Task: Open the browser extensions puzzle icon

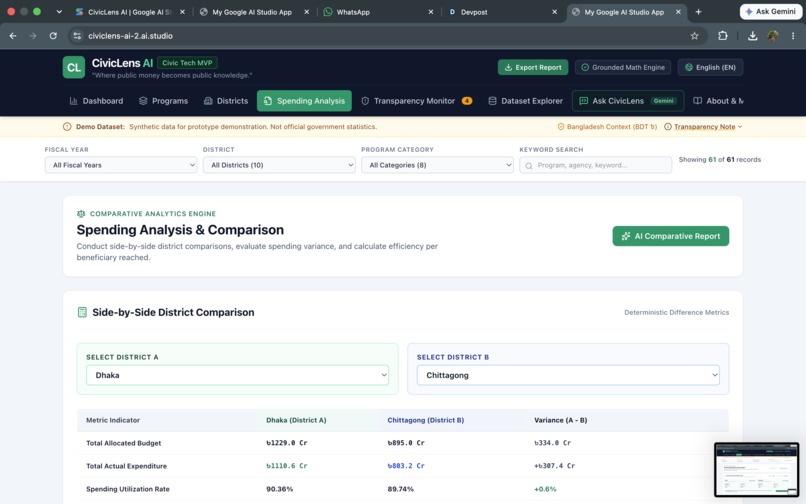Action: pyautogui.click(x=723, y=35)
